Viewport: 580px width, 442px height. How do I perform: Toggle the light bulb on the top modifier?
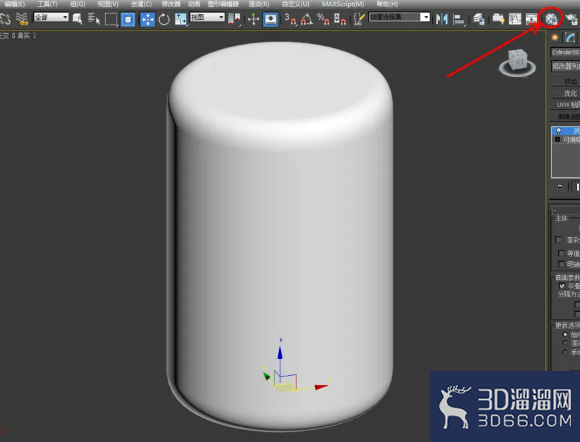click(559, 131)
